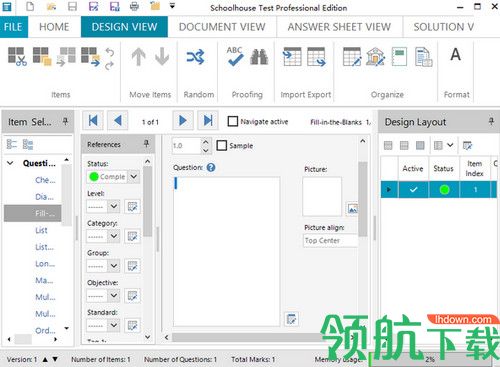The width and height of the screenshot is (500, 367).
Task: Click the Copy items icon
Action: tap(42, 56)
